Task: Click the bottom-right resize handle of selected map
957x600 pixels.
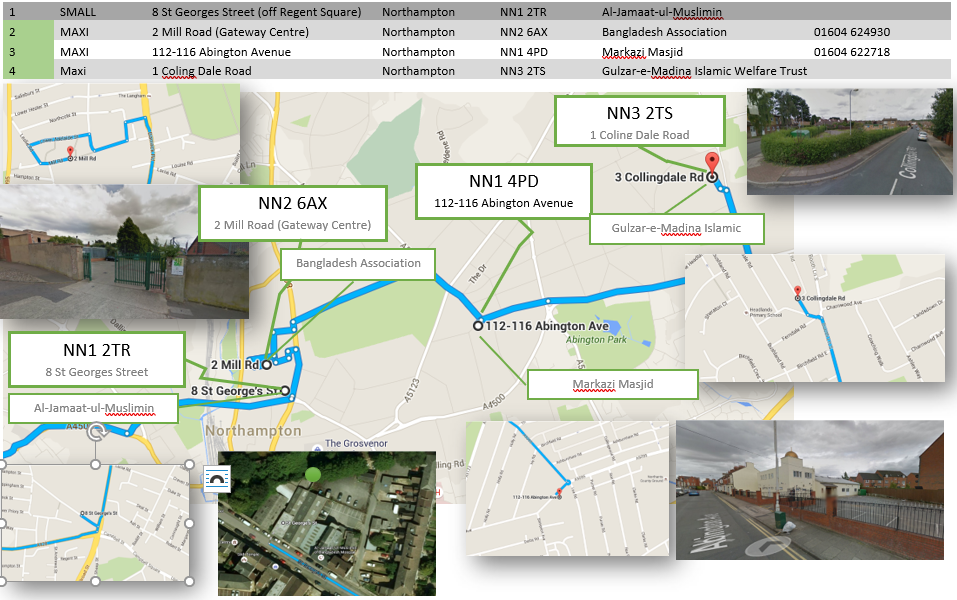Action: tap(190, 580)
